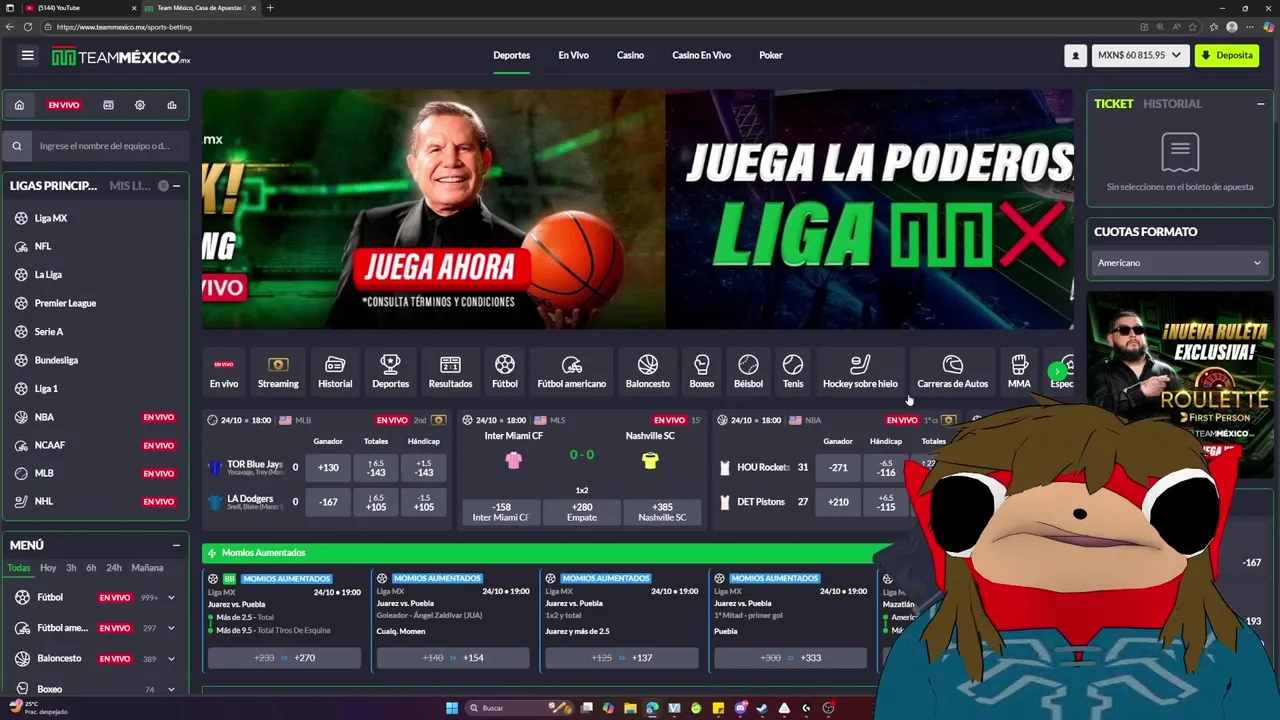The height and width of the screenshot is (720, 1280).
Task: Switch to Historial tab in ticket panel
Action: point(1172,104)
